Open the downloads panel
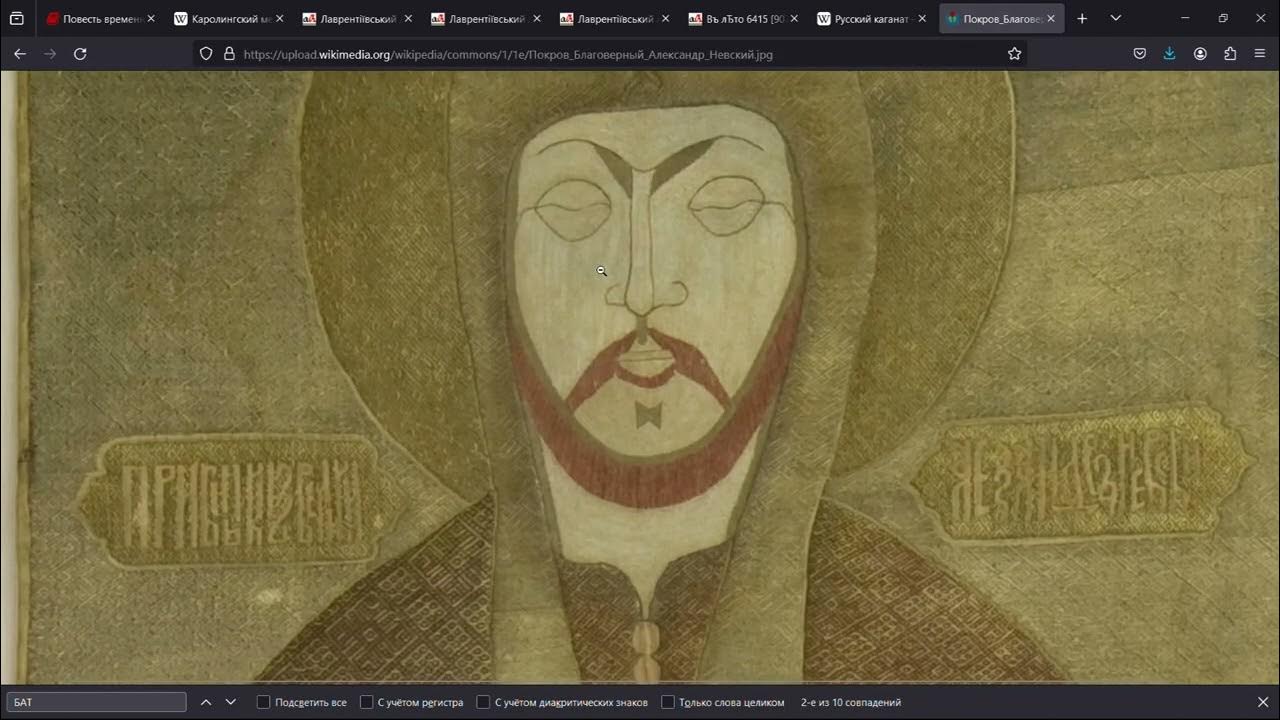 tap(1170, 54)
